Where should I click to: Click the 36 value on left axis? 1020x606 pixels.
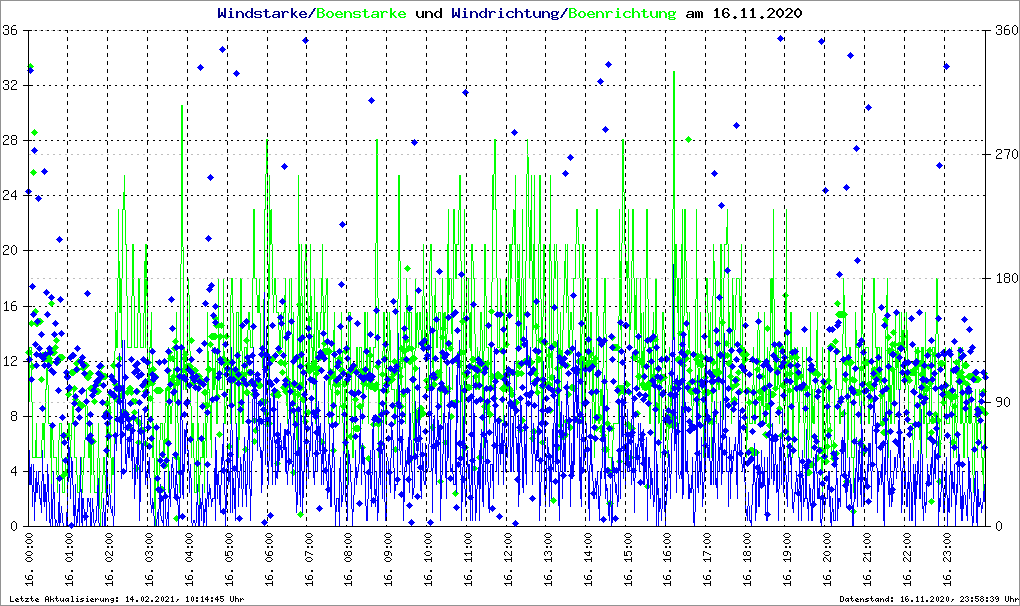(12, 30)
